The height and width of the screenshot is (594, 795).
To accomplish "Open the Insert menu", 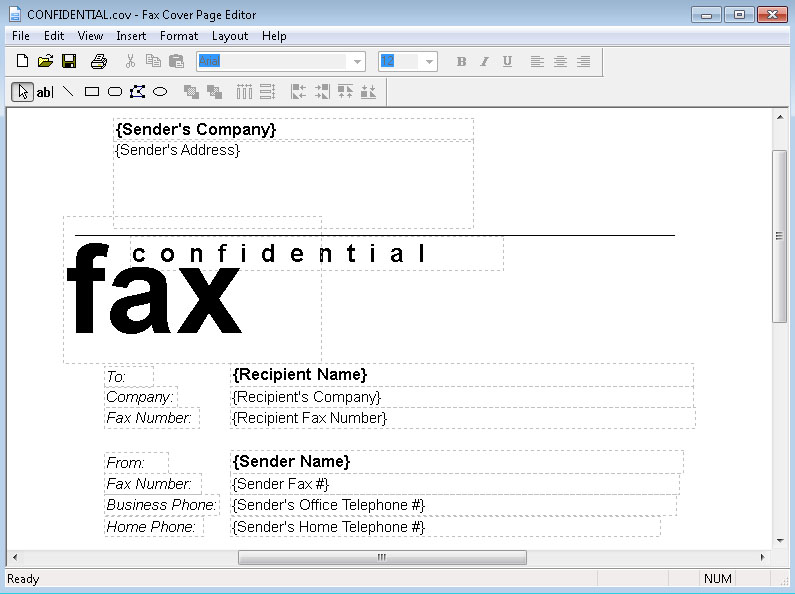I will pyautogui.click(x=131, y=36).
